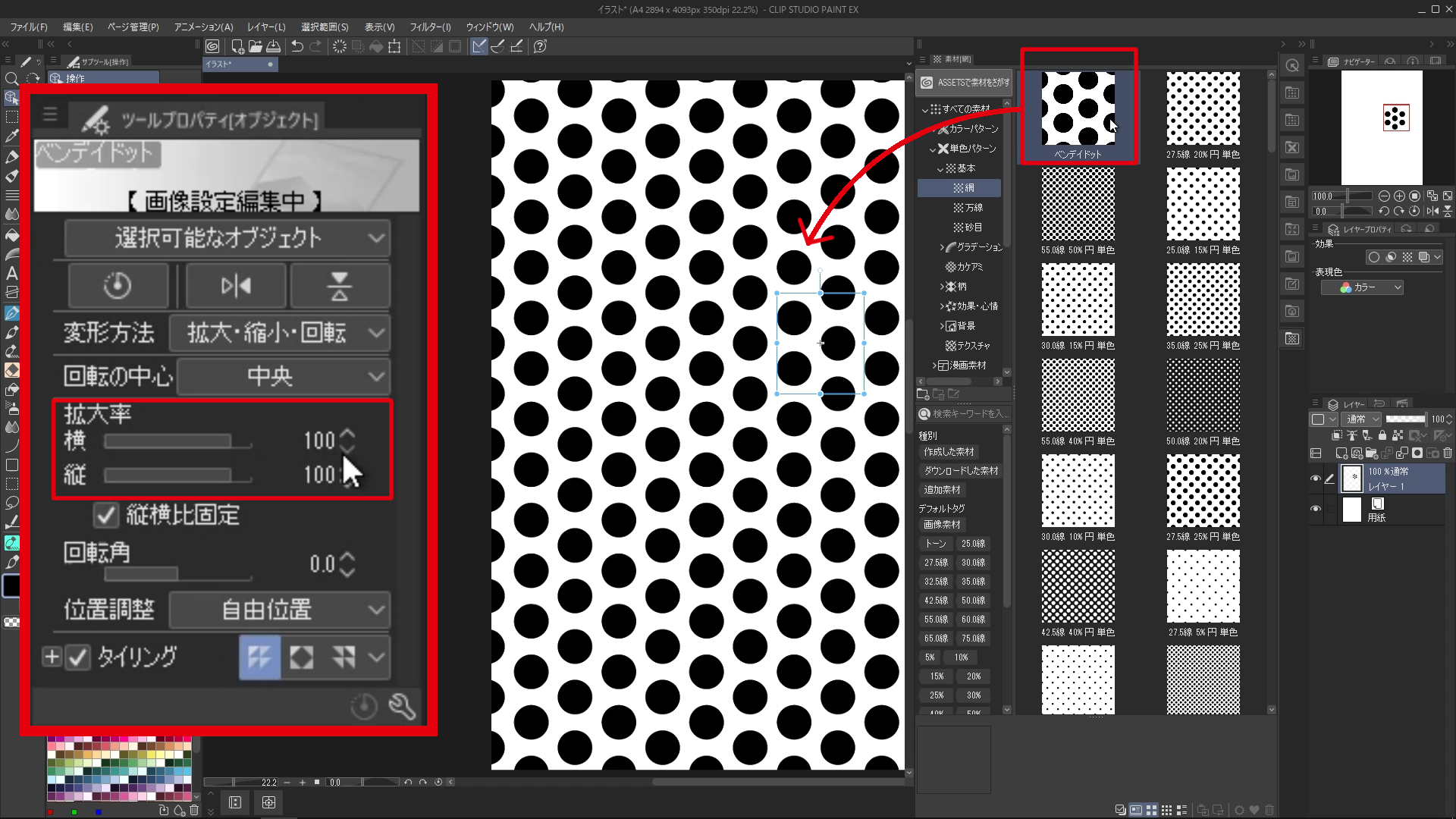Uncheck the 縦横比固定 checkbox
This screenshot has width=1456, height=819.
pos(106,516)
